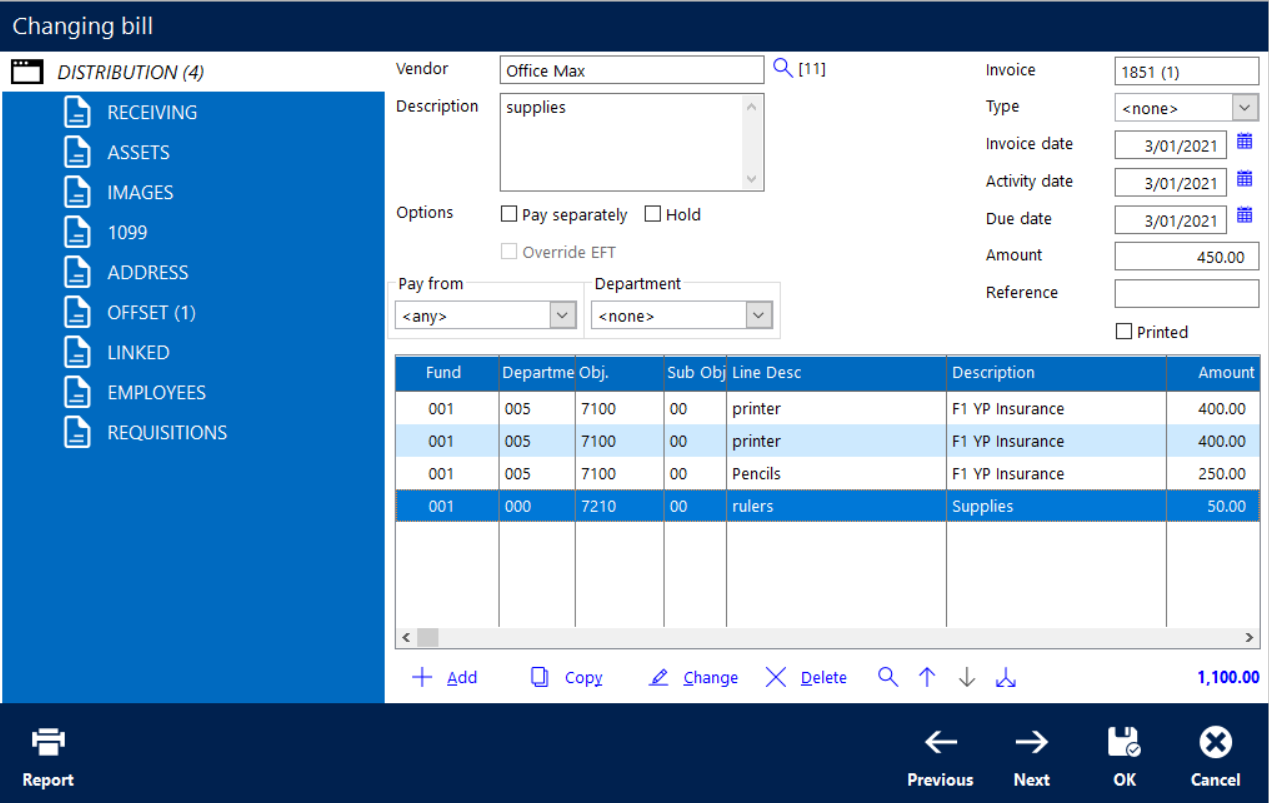1269x803 pixels.
Task: Open the Due date calendar icon
Action: click(1244, 216)
